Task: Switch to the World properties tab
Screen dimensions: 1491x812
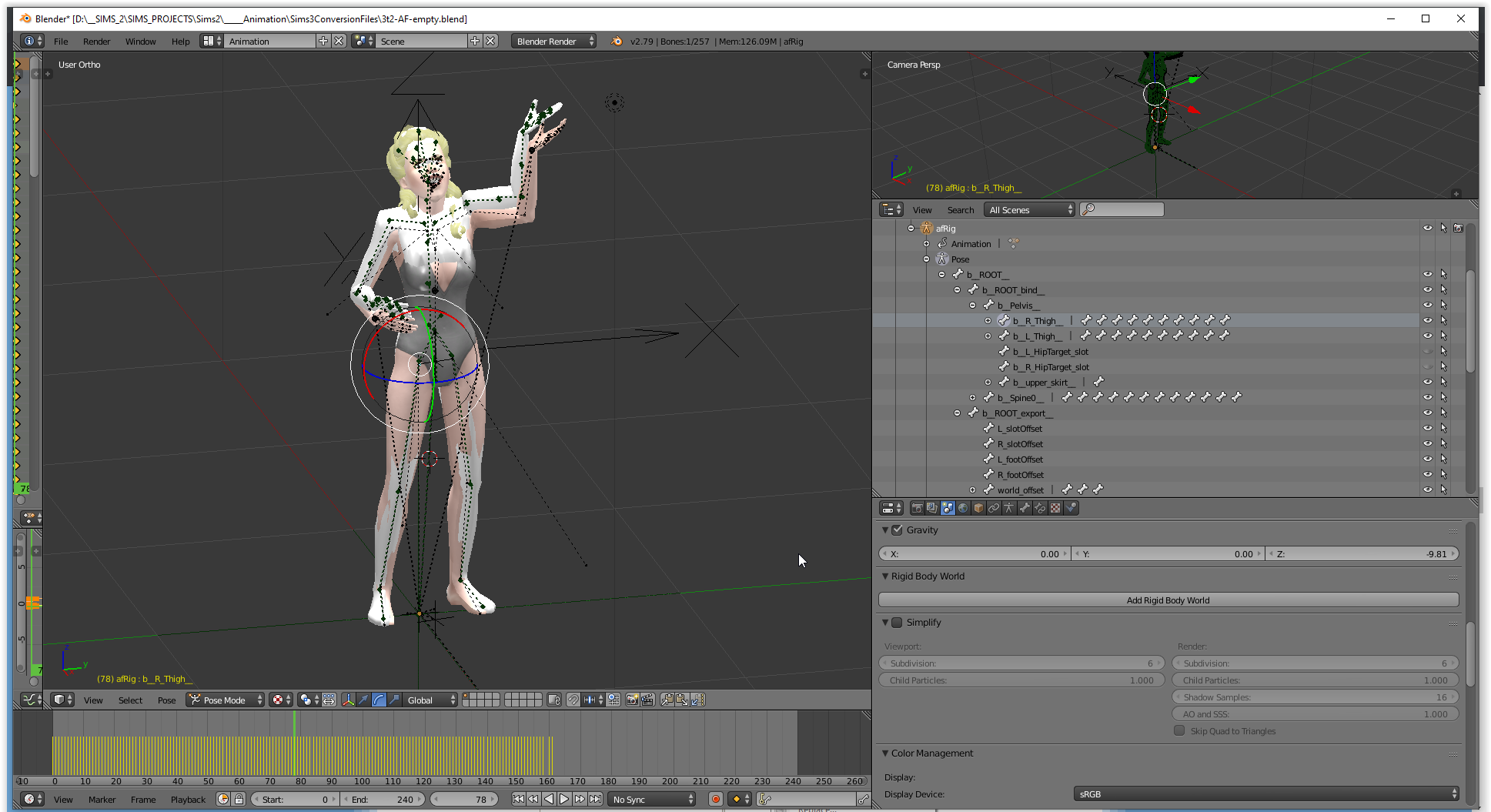Action: pyautogui.click(x=963, y=508)
